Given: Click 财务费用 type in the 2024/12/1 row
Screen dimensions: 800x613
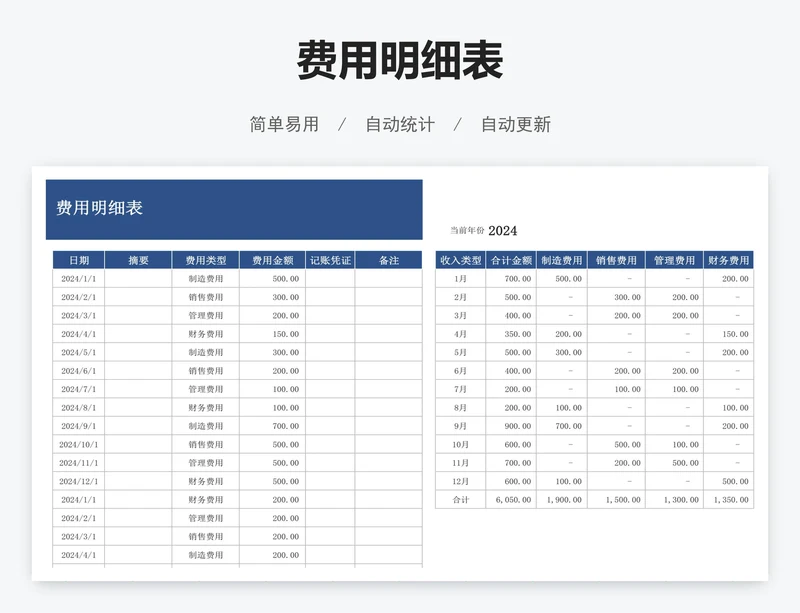Looking at the screenshot, I should pos(206,481).
